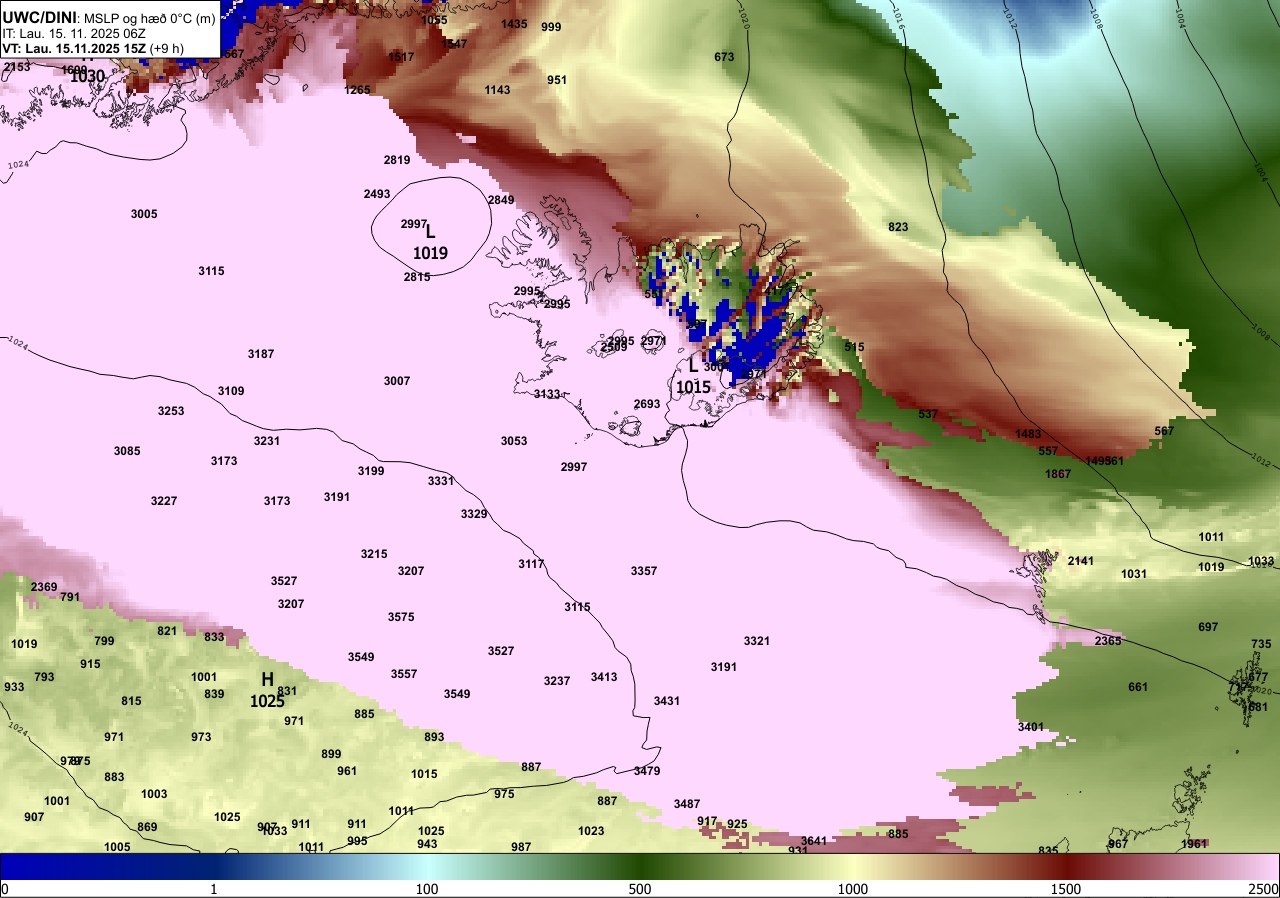Click the height value 3109
The width and height of the screenshot is (1280, 898).
tap(231, 391)
